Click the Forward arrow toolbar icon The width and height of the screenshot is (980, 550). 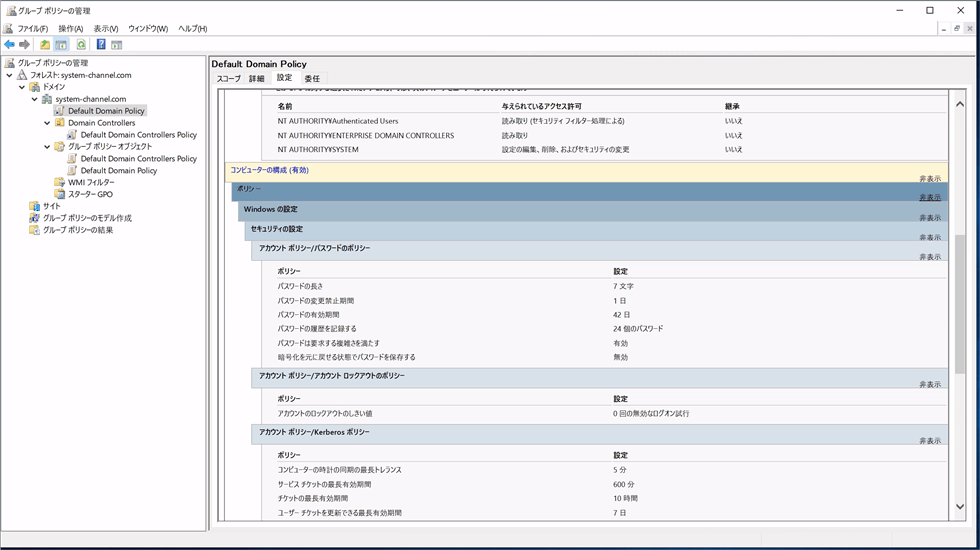[x=25, y=44]
